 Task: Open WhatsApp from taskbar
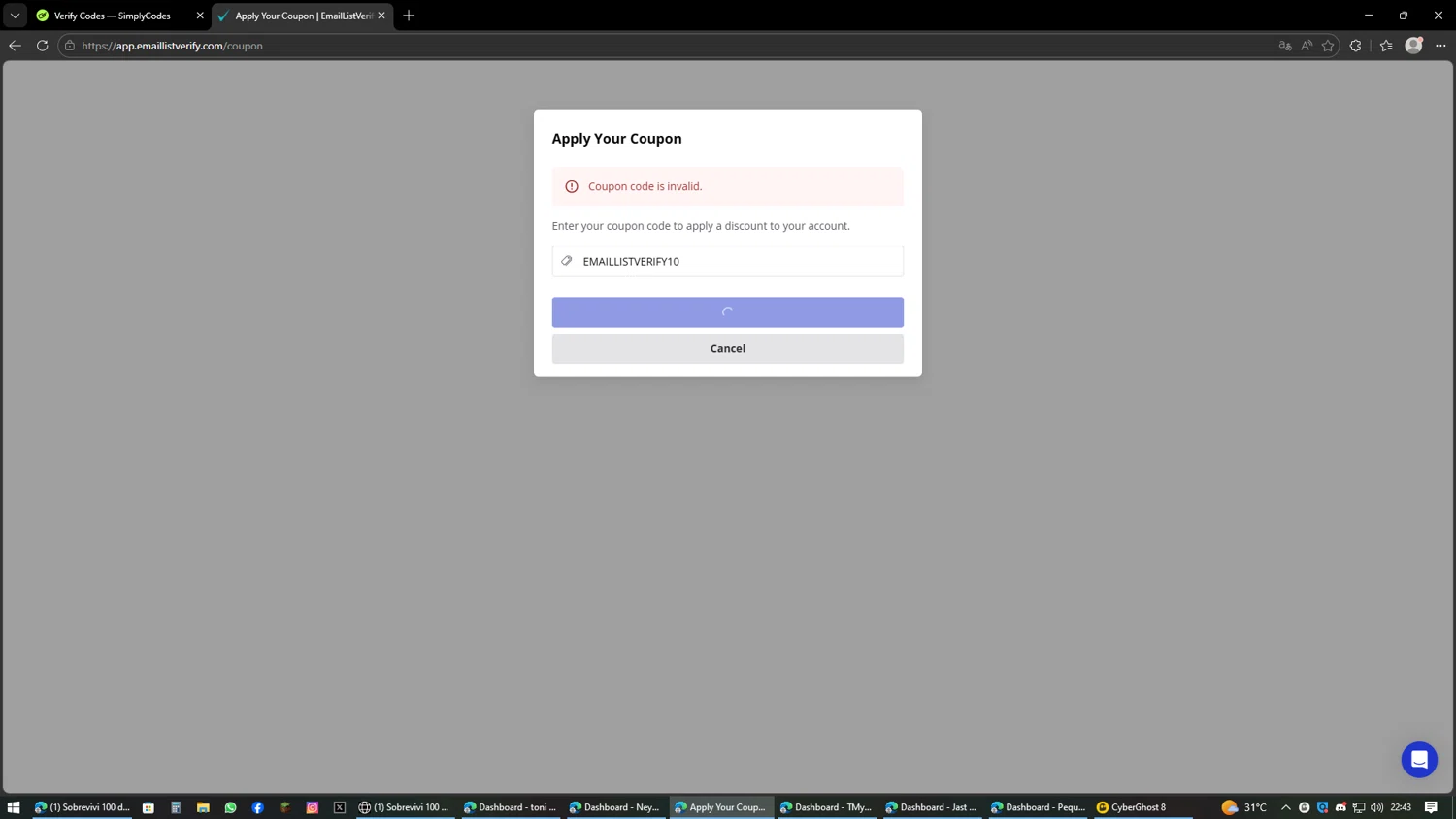point(230,807)
